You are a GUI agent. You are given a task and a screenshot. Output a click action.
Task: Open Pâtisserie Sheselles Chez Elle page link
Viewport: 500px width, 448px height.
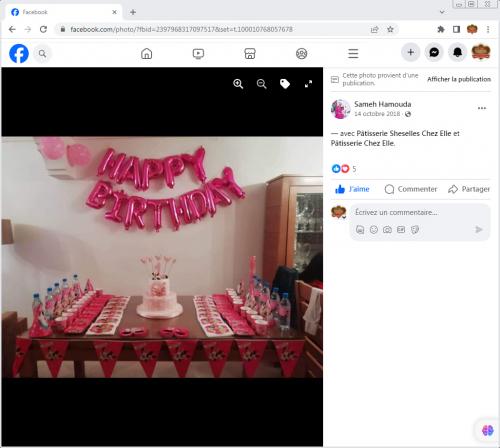tap(404, 133)
